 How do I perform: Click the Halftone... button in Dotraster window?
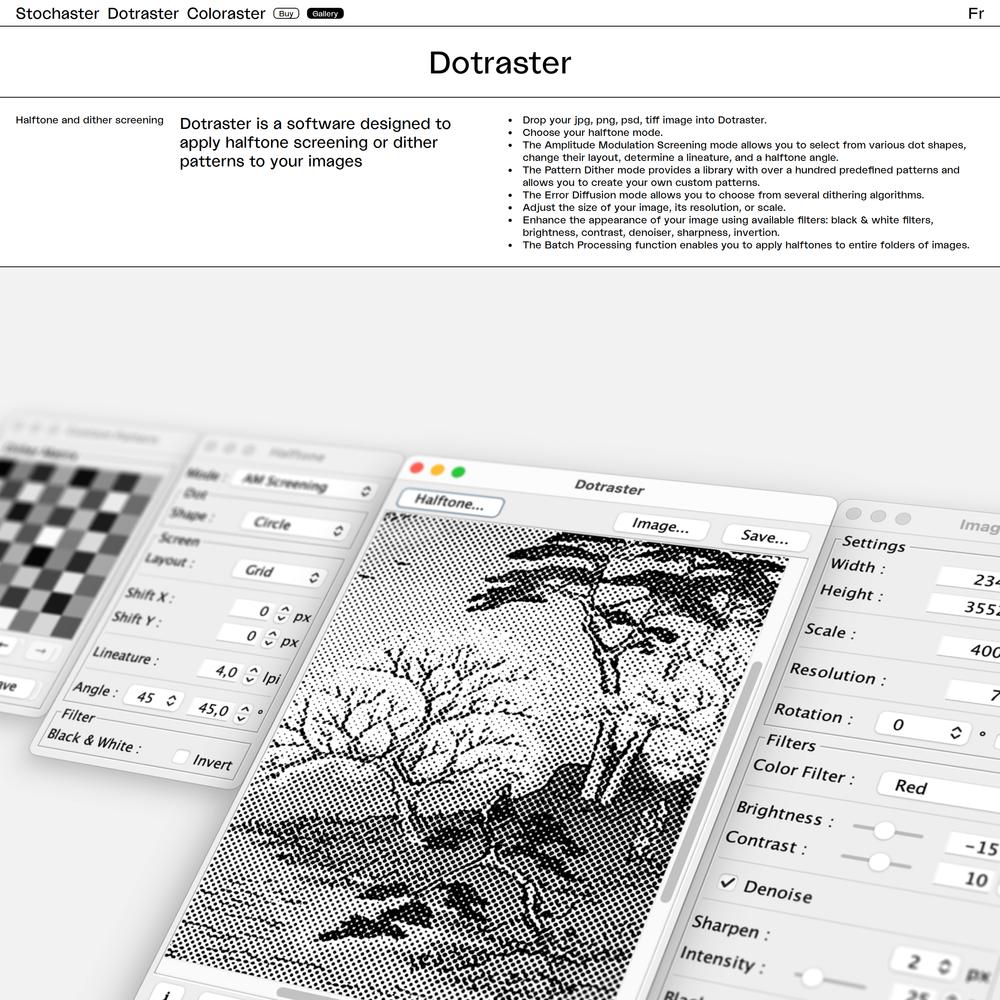click(450, 502)
